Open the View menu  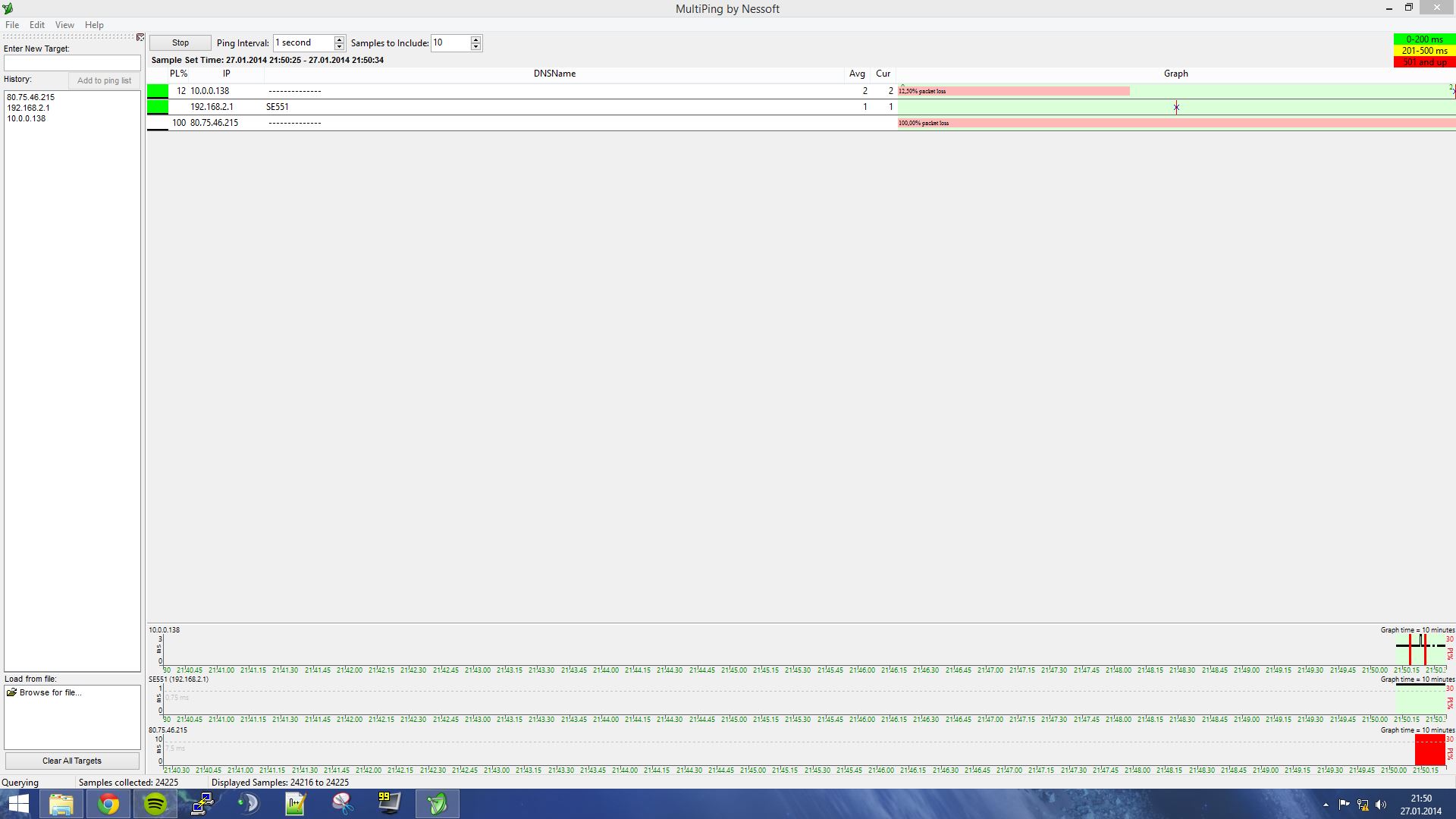64,25
